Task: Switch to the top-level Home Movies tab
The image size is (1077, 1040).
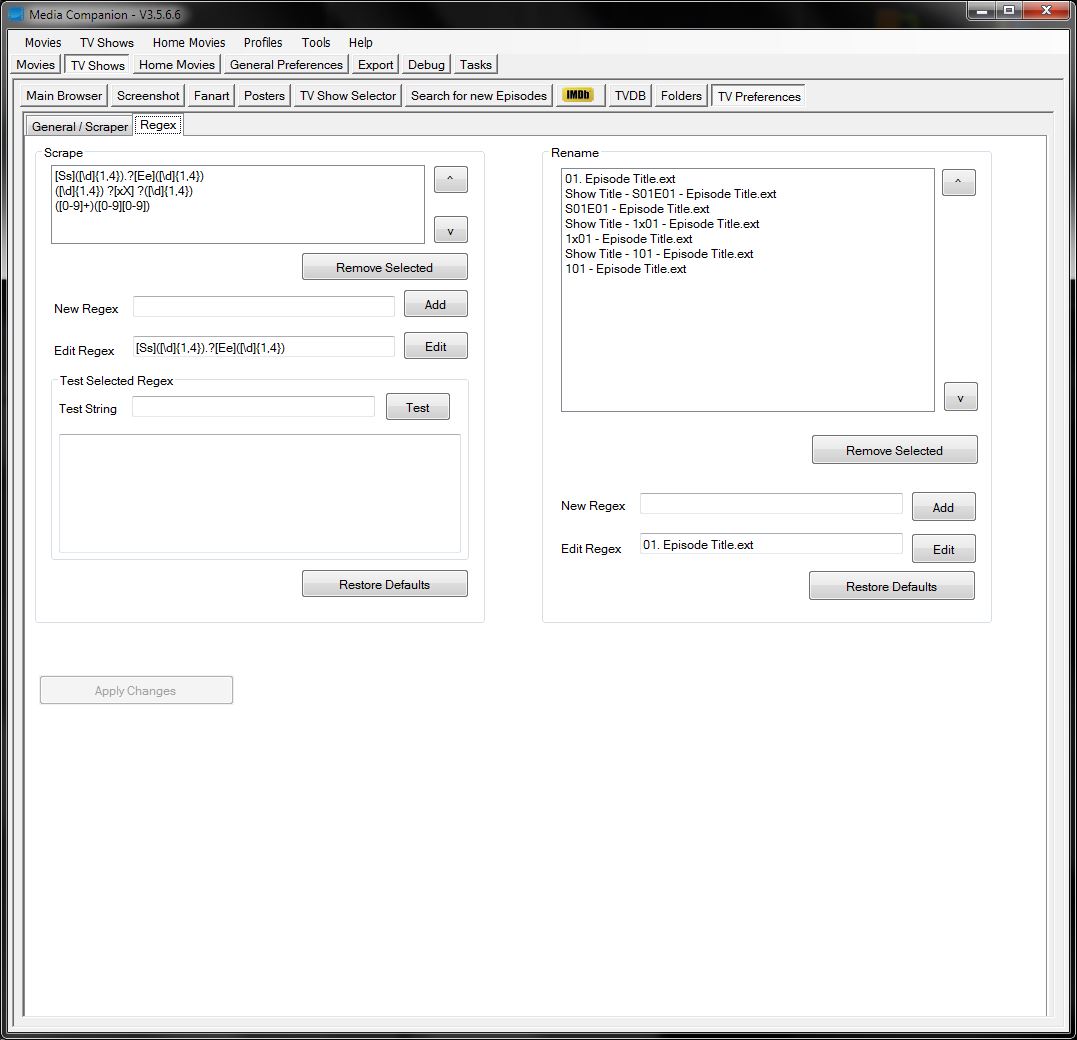Action: (x=177, y=65)
